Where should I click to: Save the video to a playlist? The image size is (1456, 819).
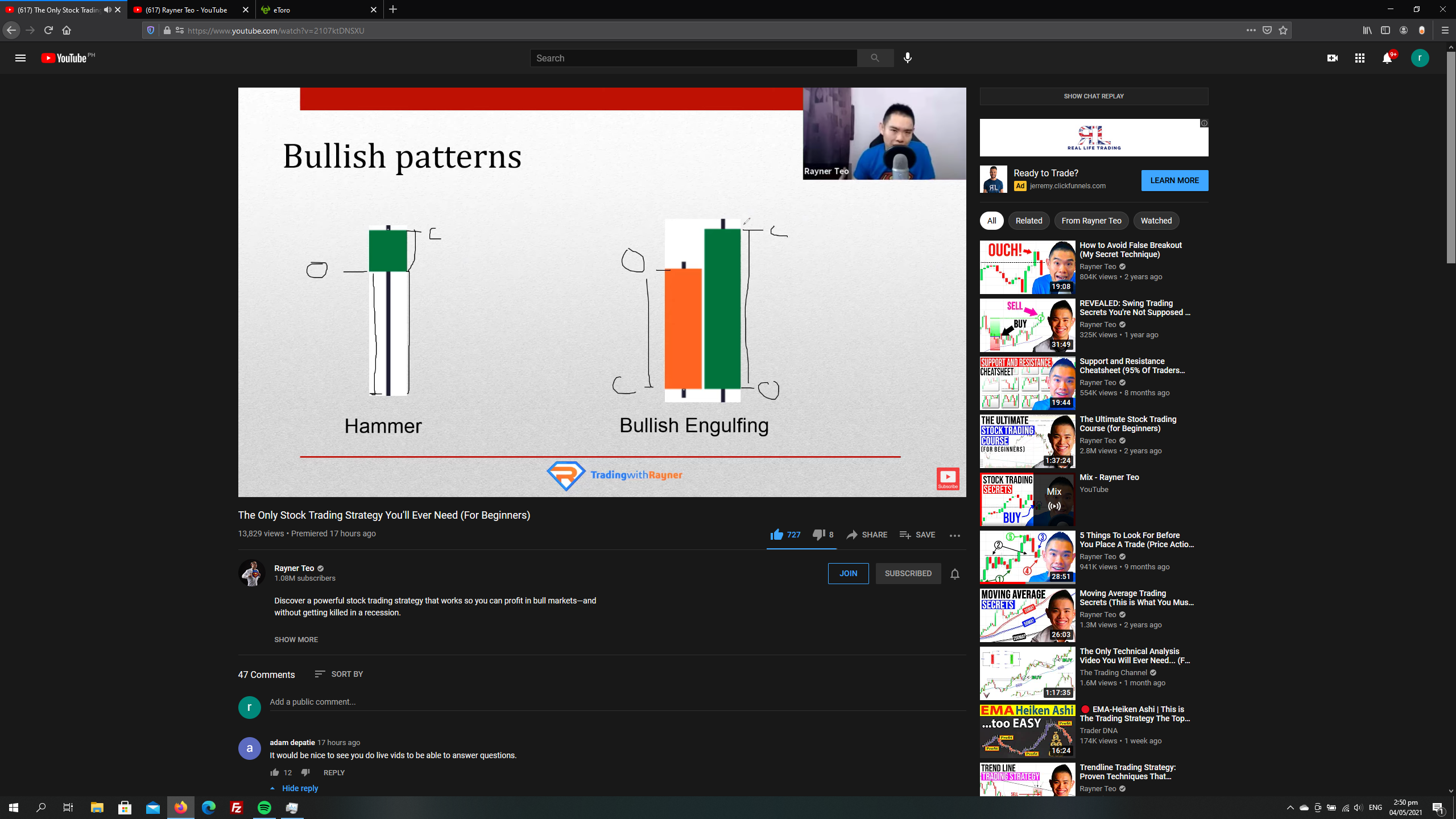click(x=917, y=535)
